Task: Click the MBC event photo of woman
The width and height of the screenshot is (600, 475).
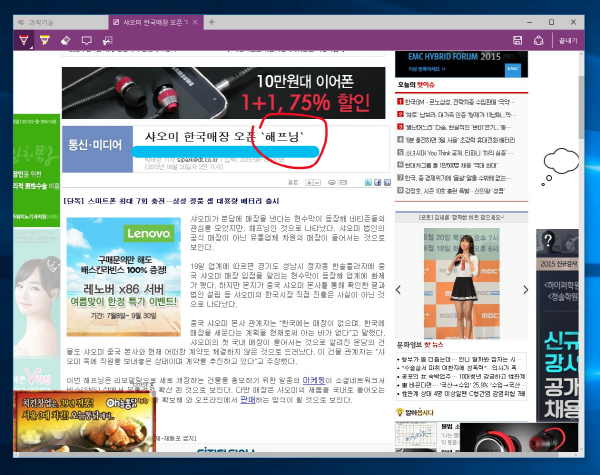Action: [461, 283]
